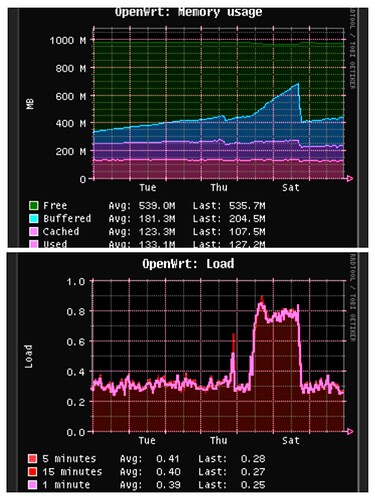Click the '15 minutes' legend label
The width and height of the screenshot is (375, 500).
[x=72, y=472]
